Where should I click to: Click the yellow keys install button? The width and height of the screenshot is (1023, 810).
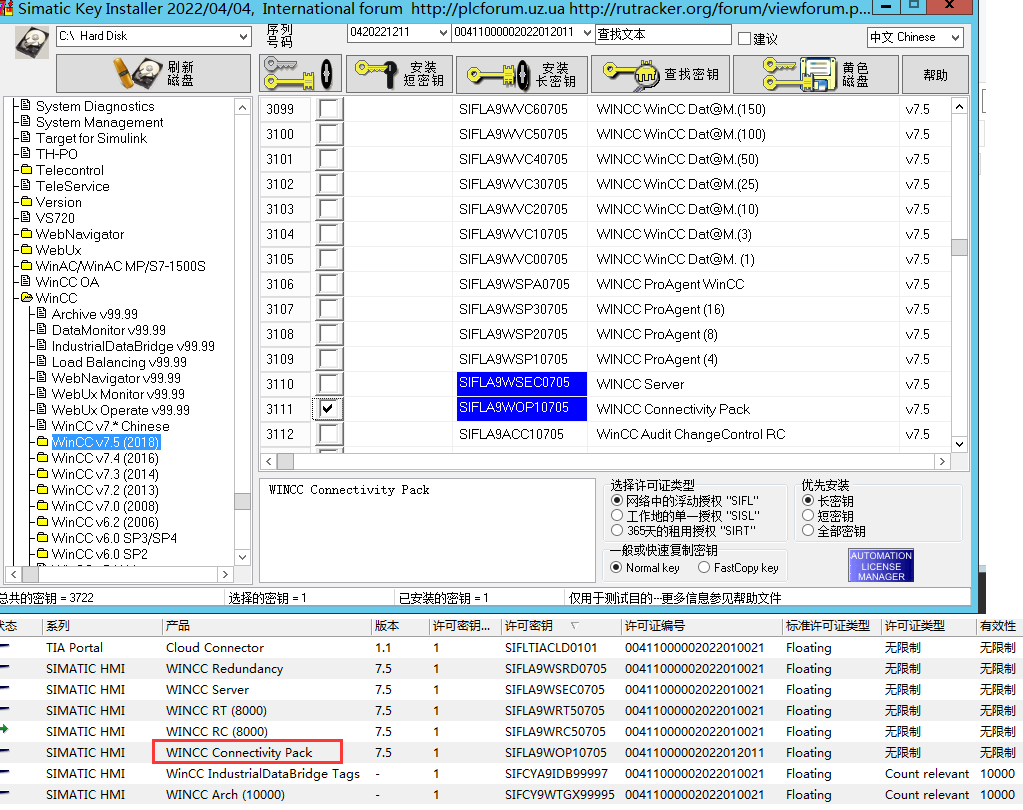(300, 74)
